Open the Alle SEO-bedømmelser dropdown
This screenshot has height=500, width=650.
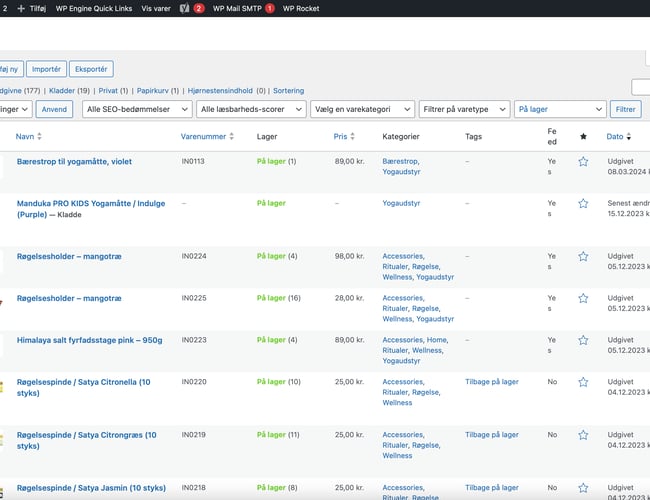click(136, 109)
